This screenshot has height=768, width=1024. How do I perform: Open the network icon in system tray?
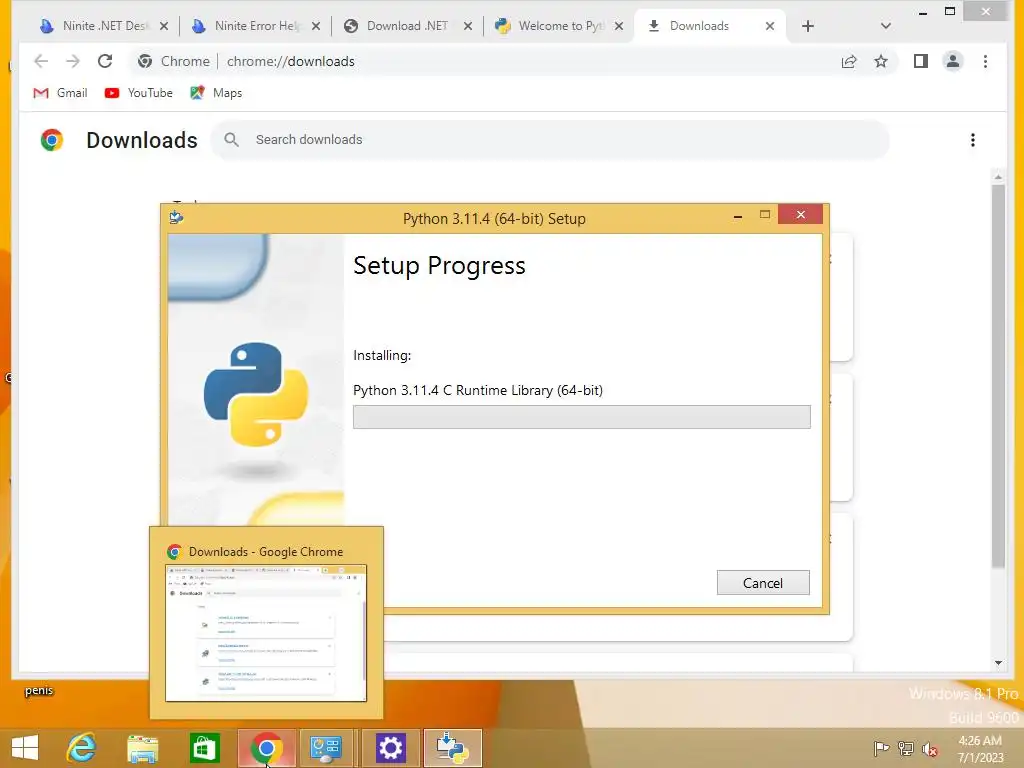(905, 748)
